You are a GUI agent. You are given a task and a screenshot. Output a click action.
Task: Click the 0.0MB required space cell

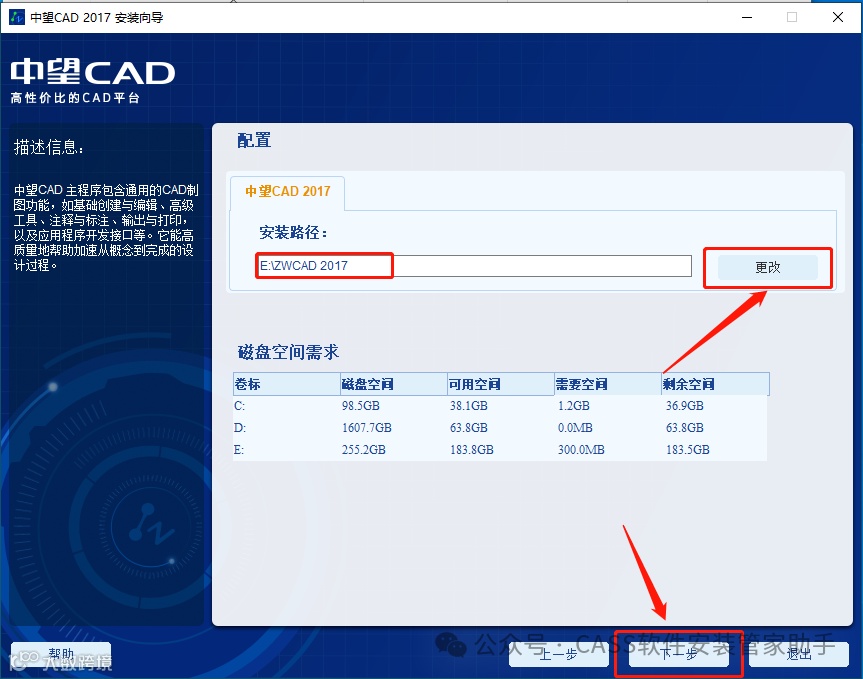click(x=575, y=428)
